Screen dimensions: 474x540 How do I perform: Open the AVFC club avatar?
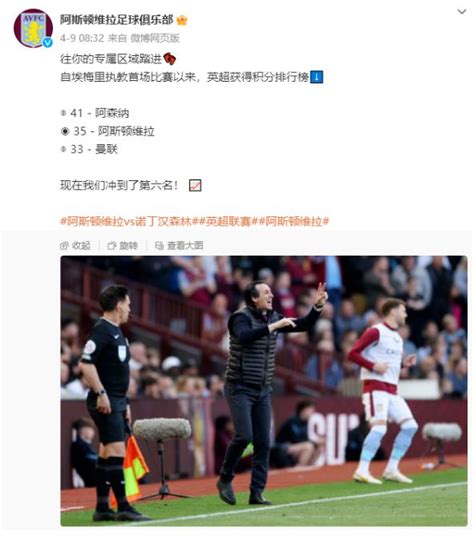pos(33,28)
